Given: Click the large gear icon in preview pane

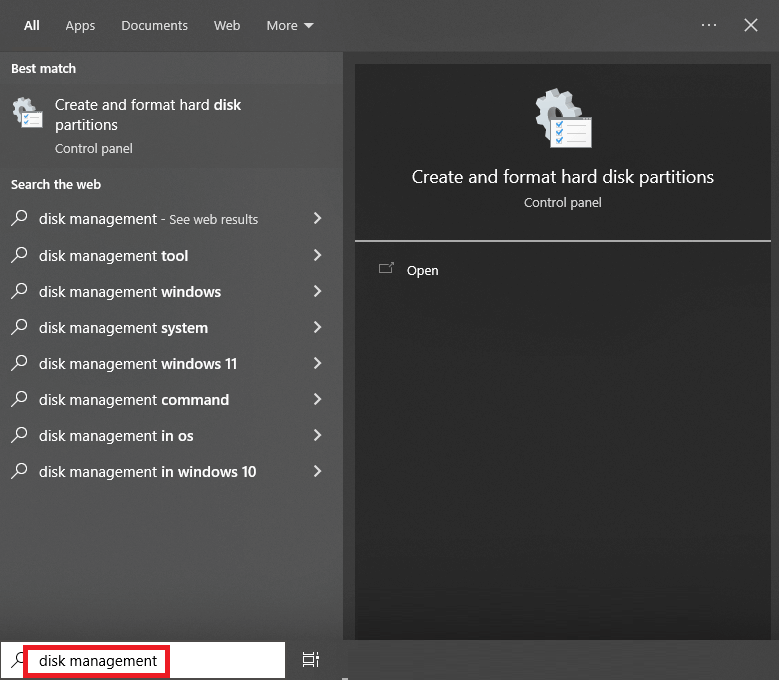Looking at the screenshot, I should pyautogui.click(x=563, y=118).
